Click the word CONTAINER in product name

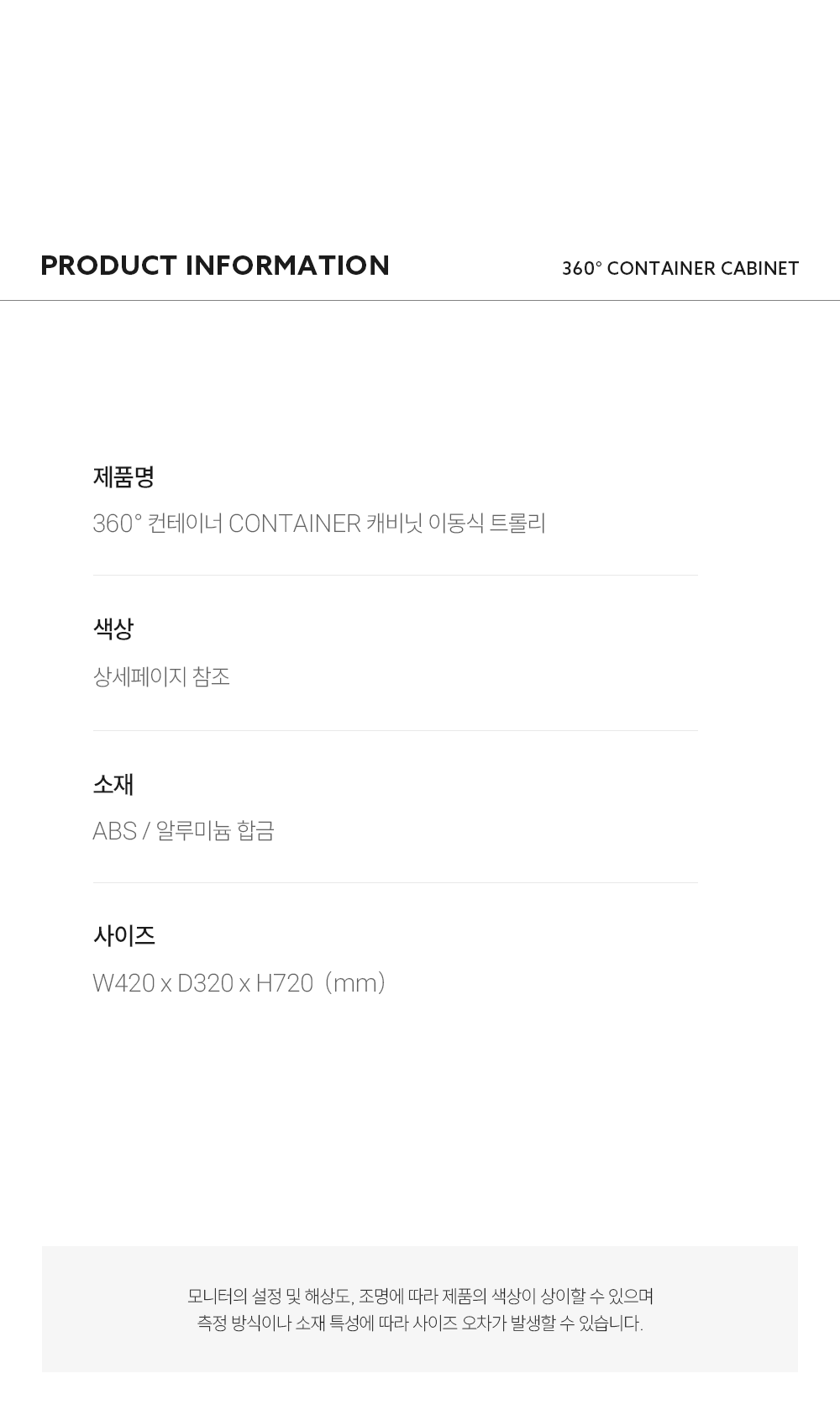(295, 524)
